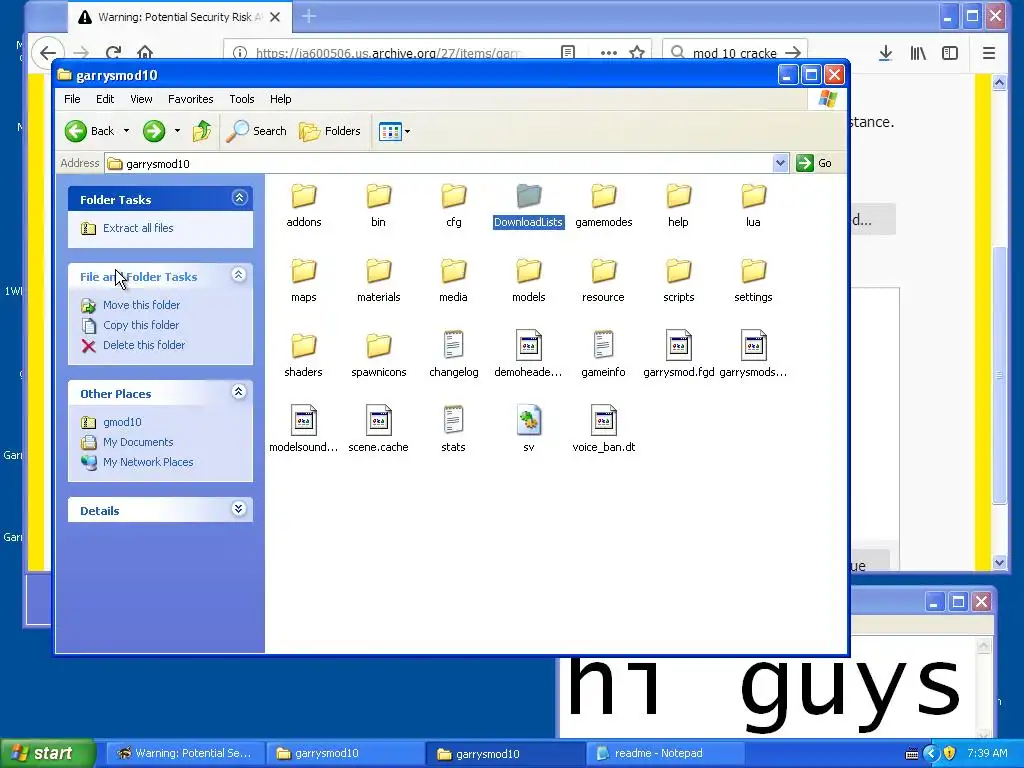This screenshot has height=768, width=1024.
Task: Open the Windows Start menu
Action: click(x=47, y=753)
